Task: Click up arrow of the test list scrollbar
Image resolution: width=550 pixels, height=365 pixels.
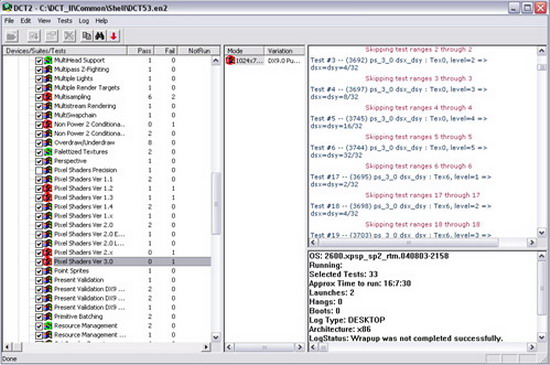Action: pos(216,60)
